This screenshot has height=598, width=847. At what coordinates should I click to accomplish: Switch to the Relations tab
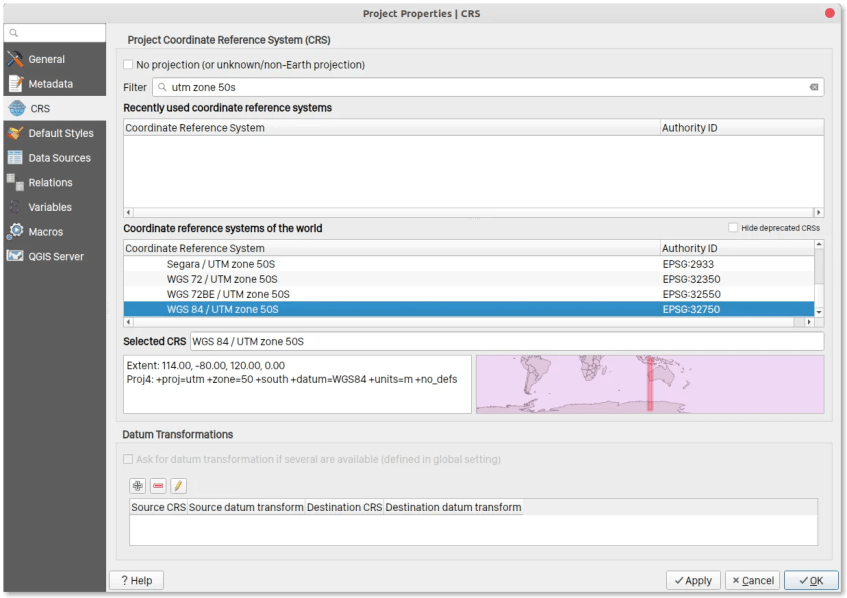point(55,183)
